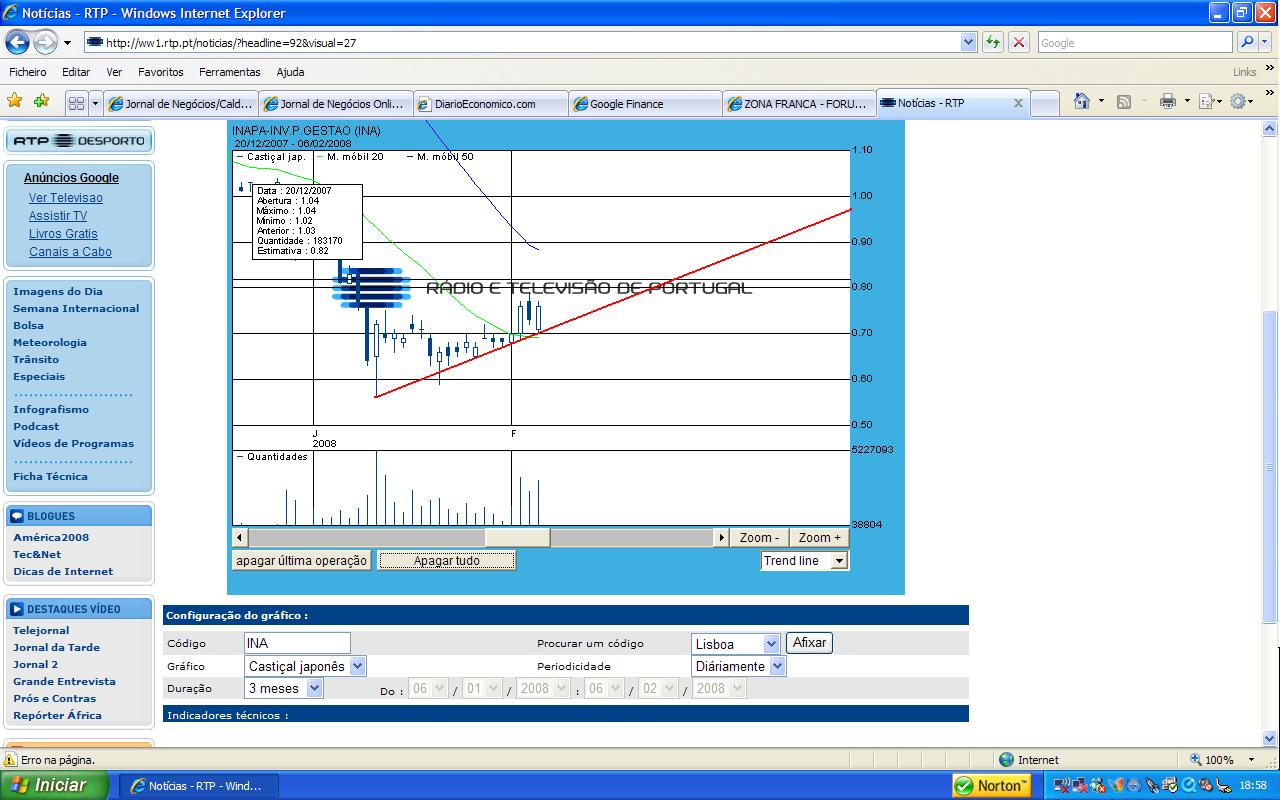Click the Home house icon in toolbar
The height and width of the screenshot is (800, 1280).
click(x=1081, y=101)
